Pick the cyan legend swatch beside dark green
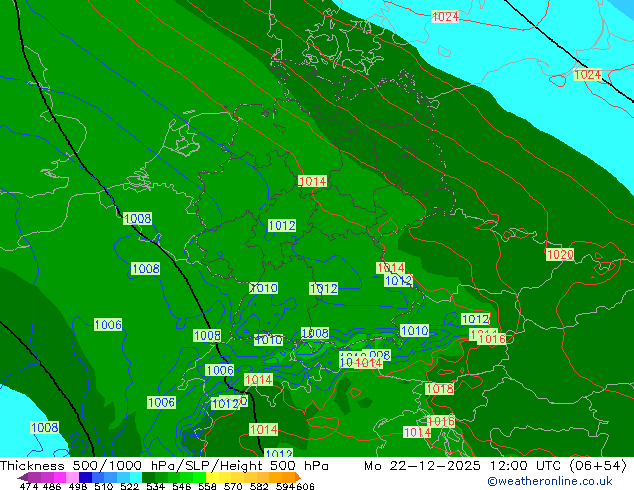Image resolution: width=634 pixels, height=490 pixels. point(136,477)
